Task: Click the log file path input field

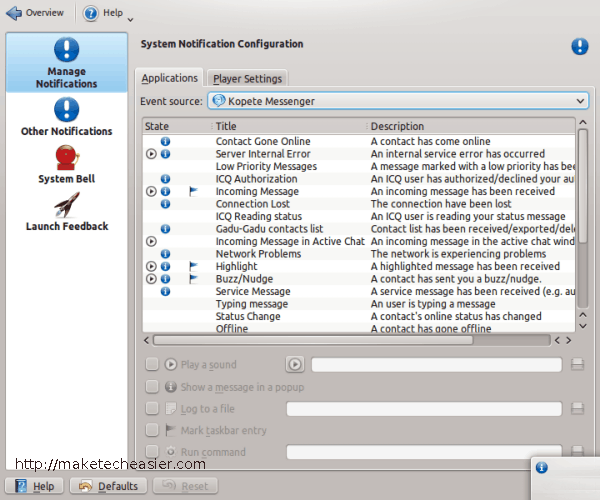Action: (x=424, y=409)
